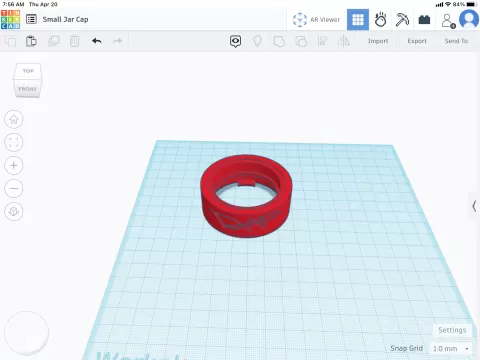The width and height of the screenshot is (480, 360).
Task: Open the Bricks editor icon
Action: tap(424, 20)
